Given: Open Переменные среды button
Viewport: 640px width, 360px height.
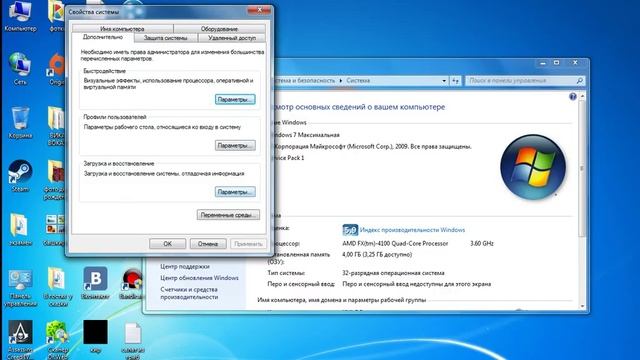Looking at the screenshot, I should point(228,215).
